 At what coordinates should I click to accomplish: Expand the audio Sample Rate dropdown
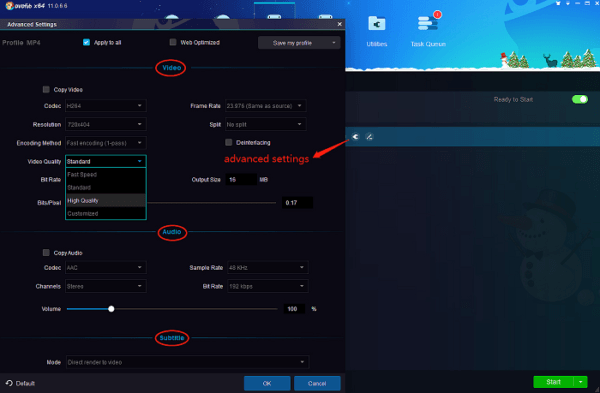pos(267,267)
